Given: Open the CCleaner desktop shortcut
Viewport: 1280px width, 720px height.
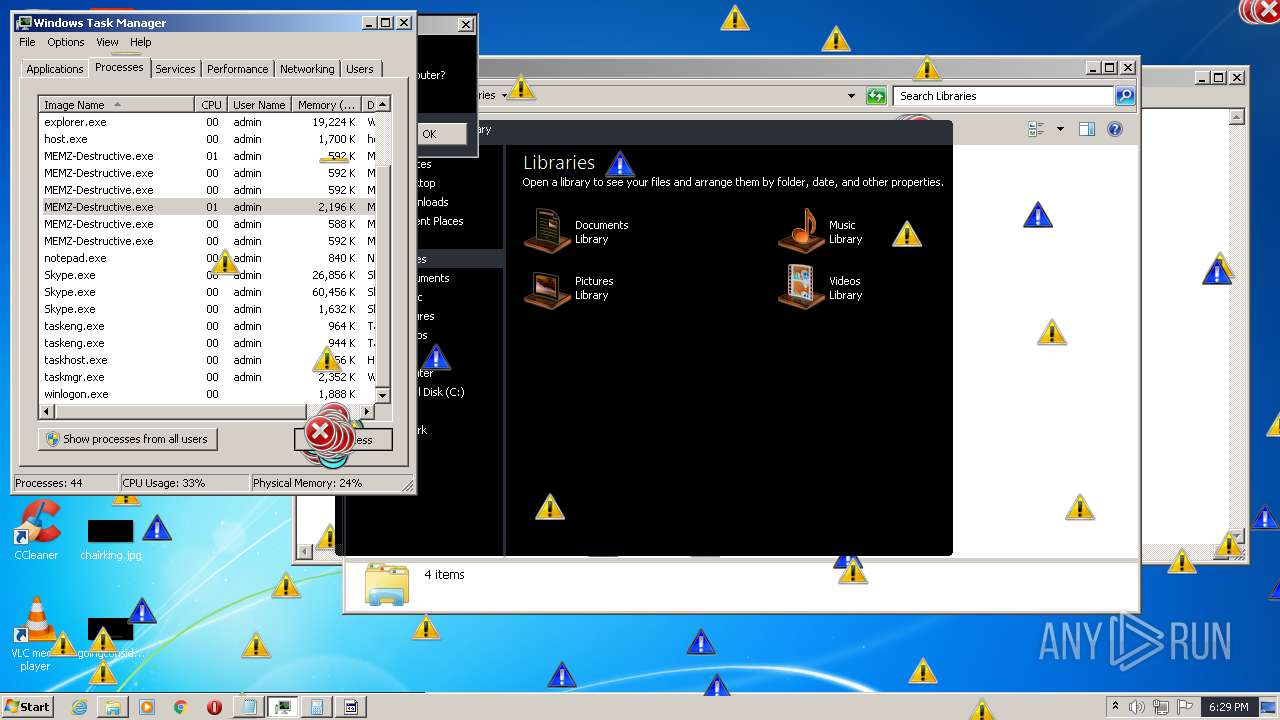Looking at the screenshot, I should [37, 530].
